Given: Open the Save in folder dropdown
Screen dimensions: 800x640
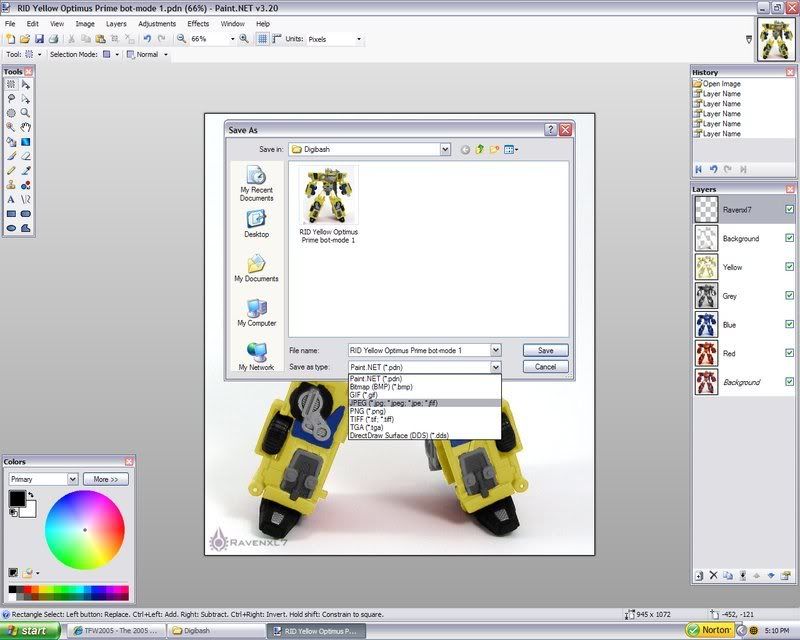Looking at the screenshot, I should pos(445,149).
